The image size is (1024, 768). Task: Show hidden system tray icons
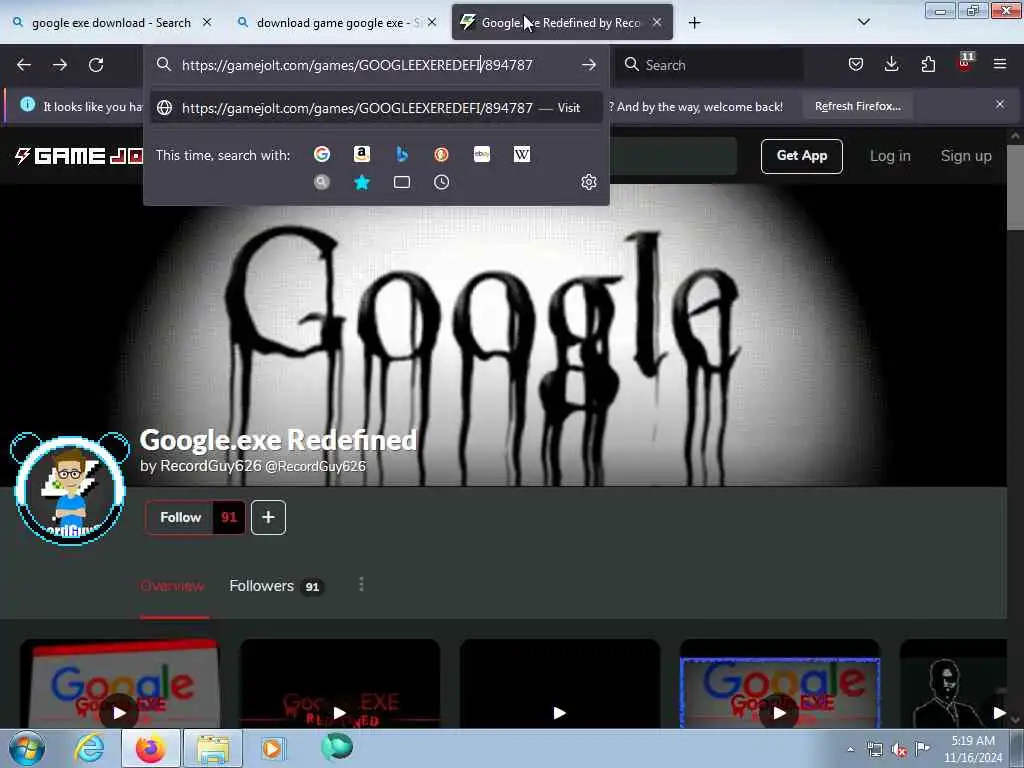pos(850,749)
